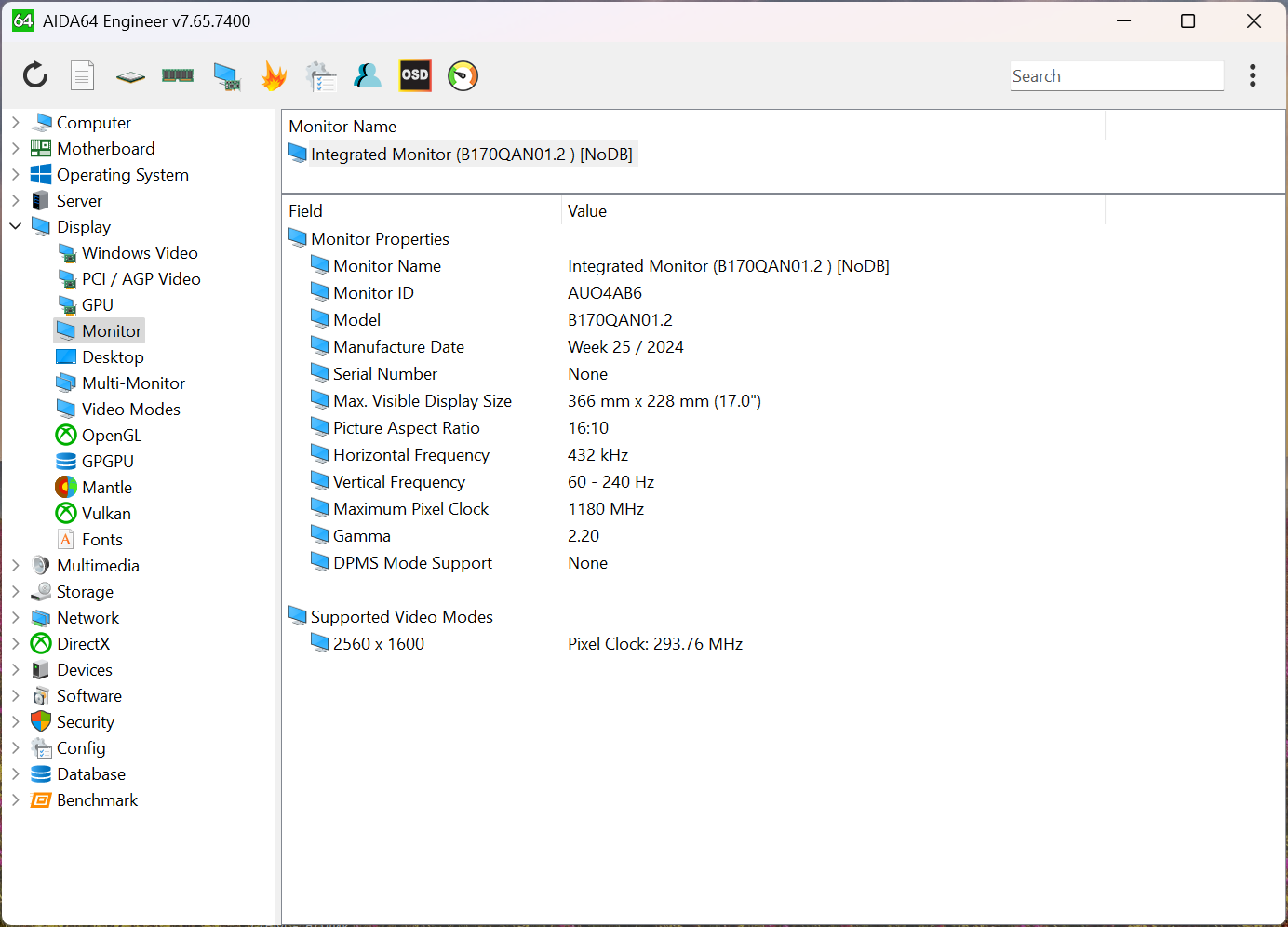Screen dimensions: 1288x927
Task: Expand the Computer tree node
Action: click(x=15, y=122)
